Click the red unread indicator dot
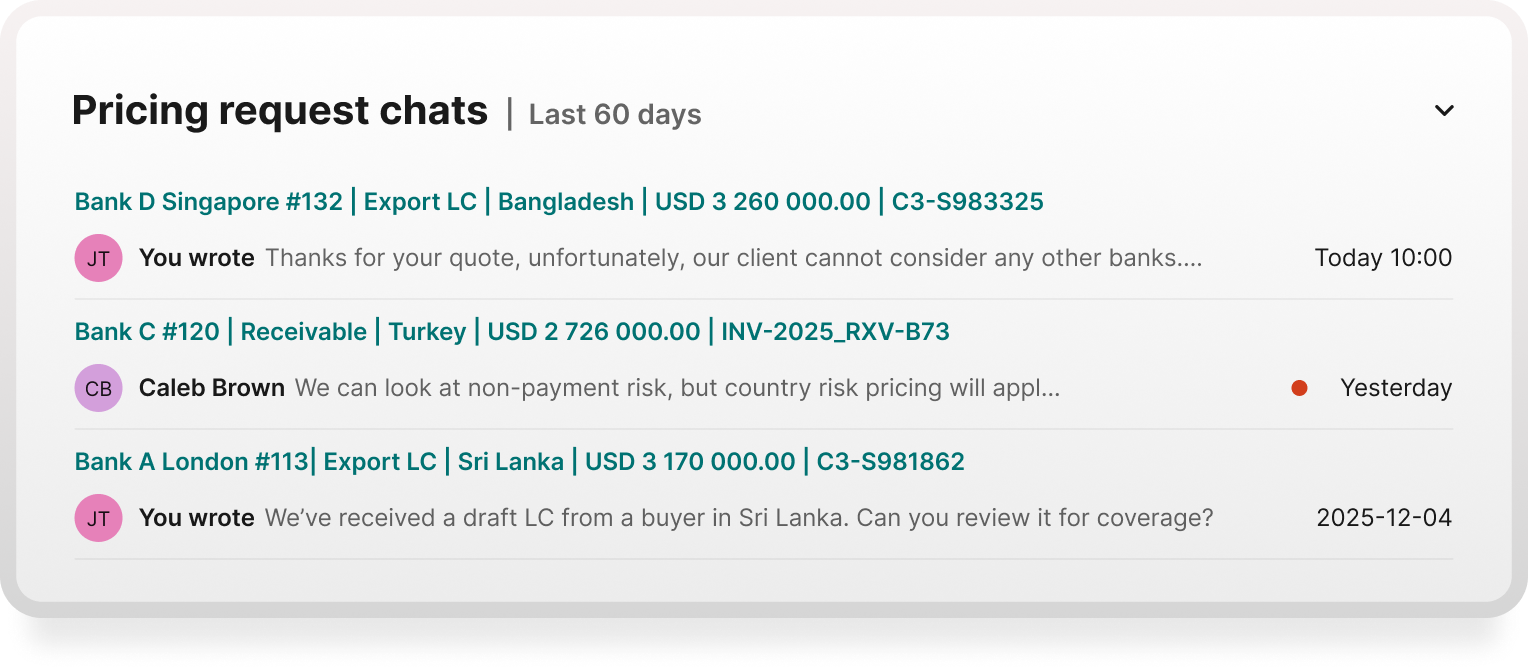This screenshot has width=1528, height=672. (1299, 388)
